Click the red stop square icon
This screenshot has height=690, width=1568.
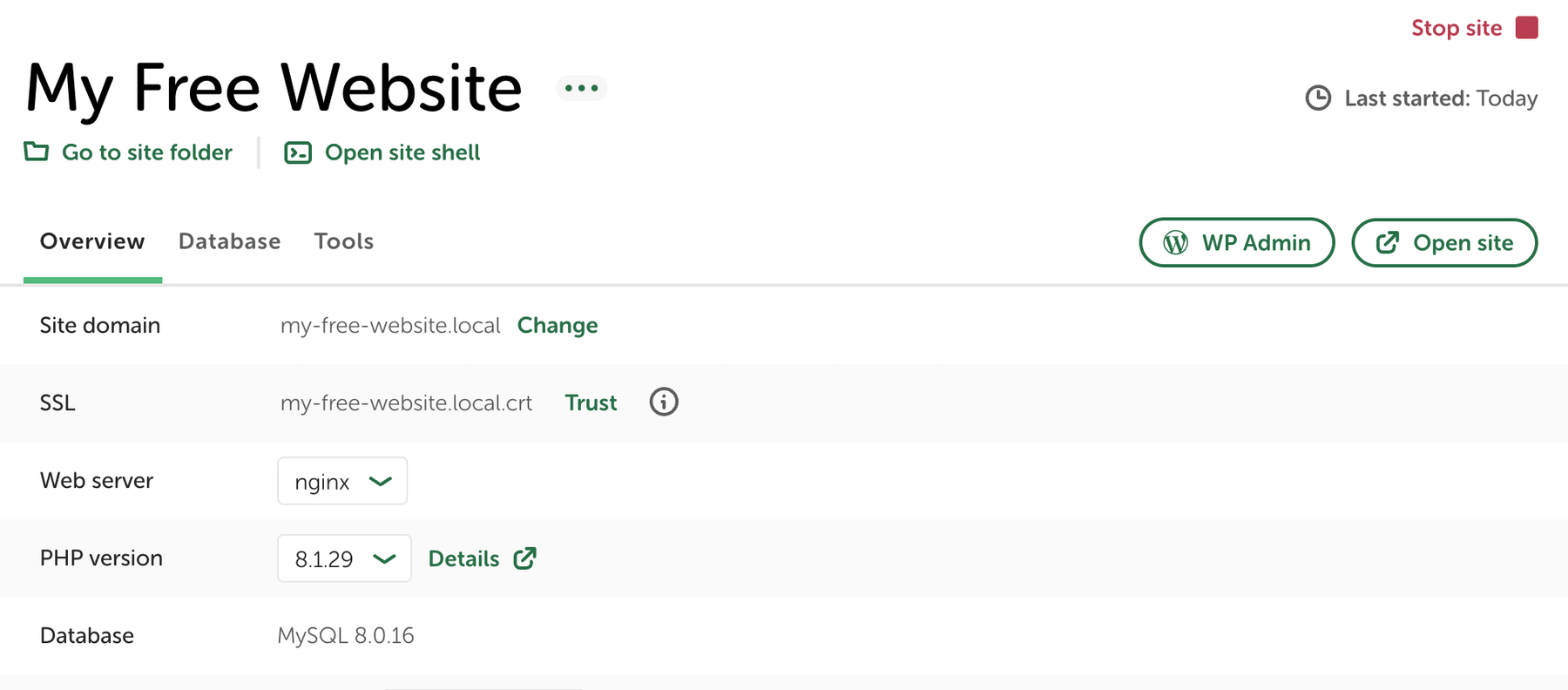[1527, 27]
